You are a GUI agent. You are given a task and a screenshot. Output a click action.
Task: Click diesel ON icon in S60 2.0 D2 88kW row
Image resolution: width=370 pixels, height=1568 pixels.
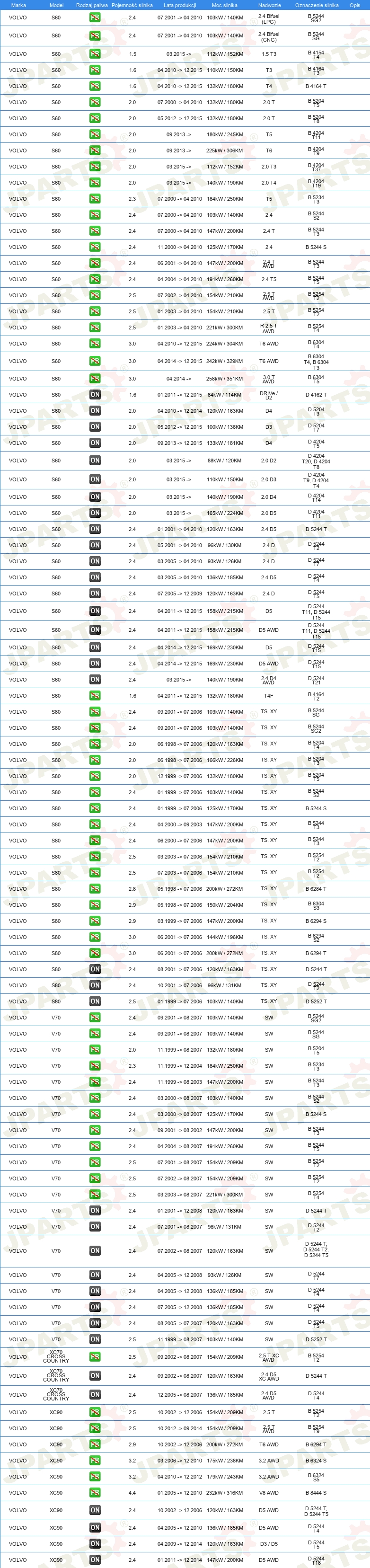95,461
